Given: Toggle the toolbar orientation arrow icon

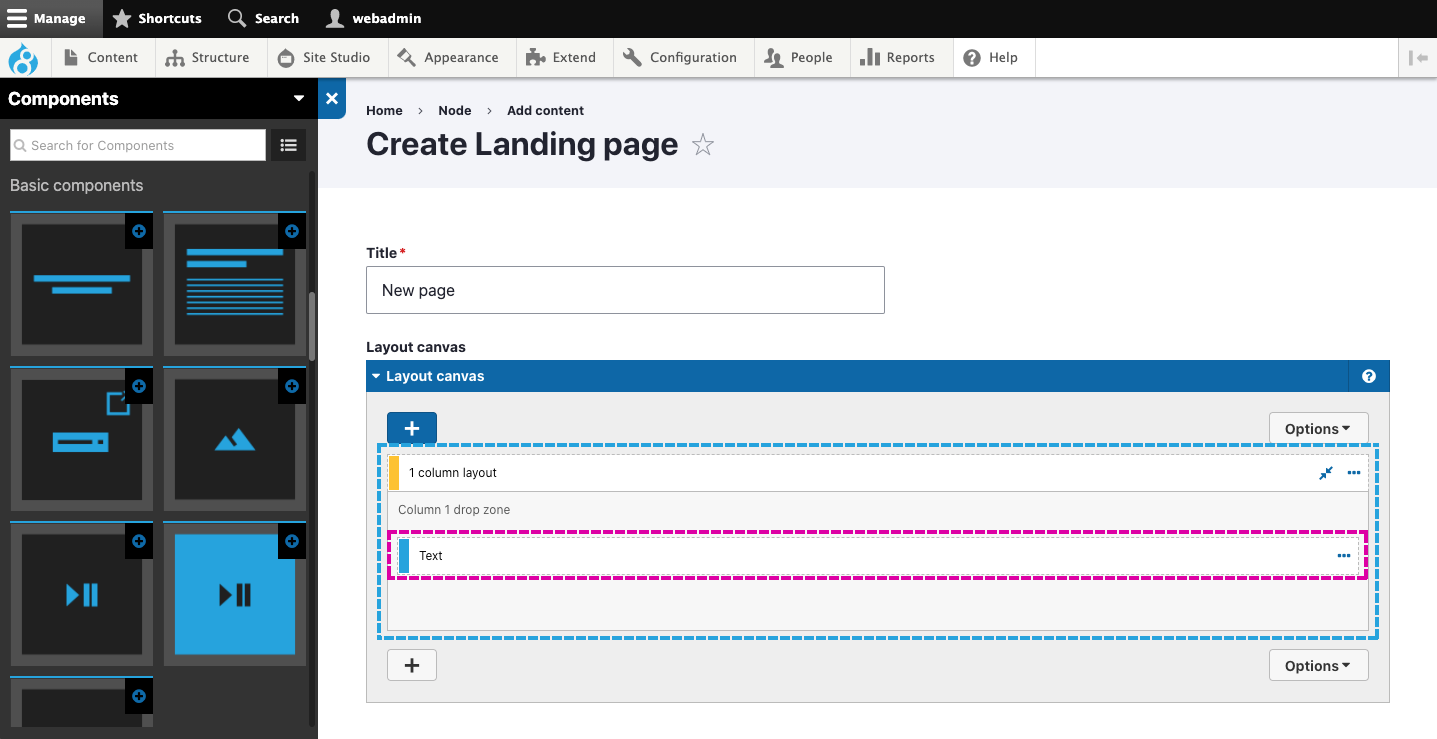Looking at the screenshot, I should pos(1418,58).
